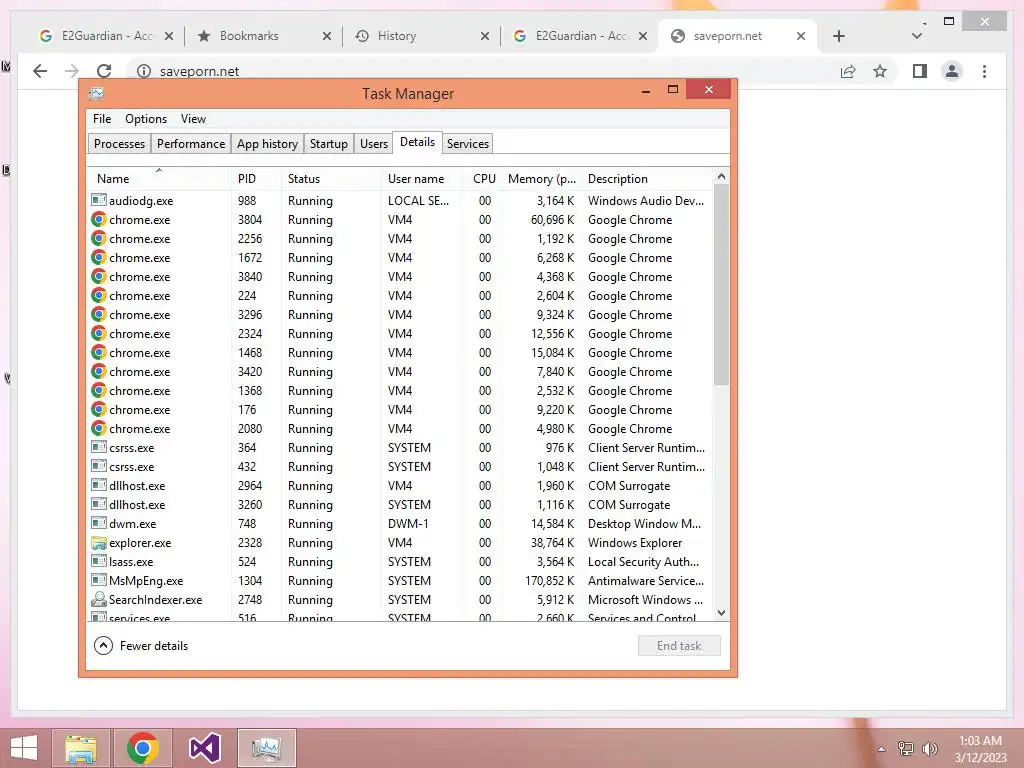
Task: Select dllhost.exe icon with PID 2964
Action: (x=99, y=485)
